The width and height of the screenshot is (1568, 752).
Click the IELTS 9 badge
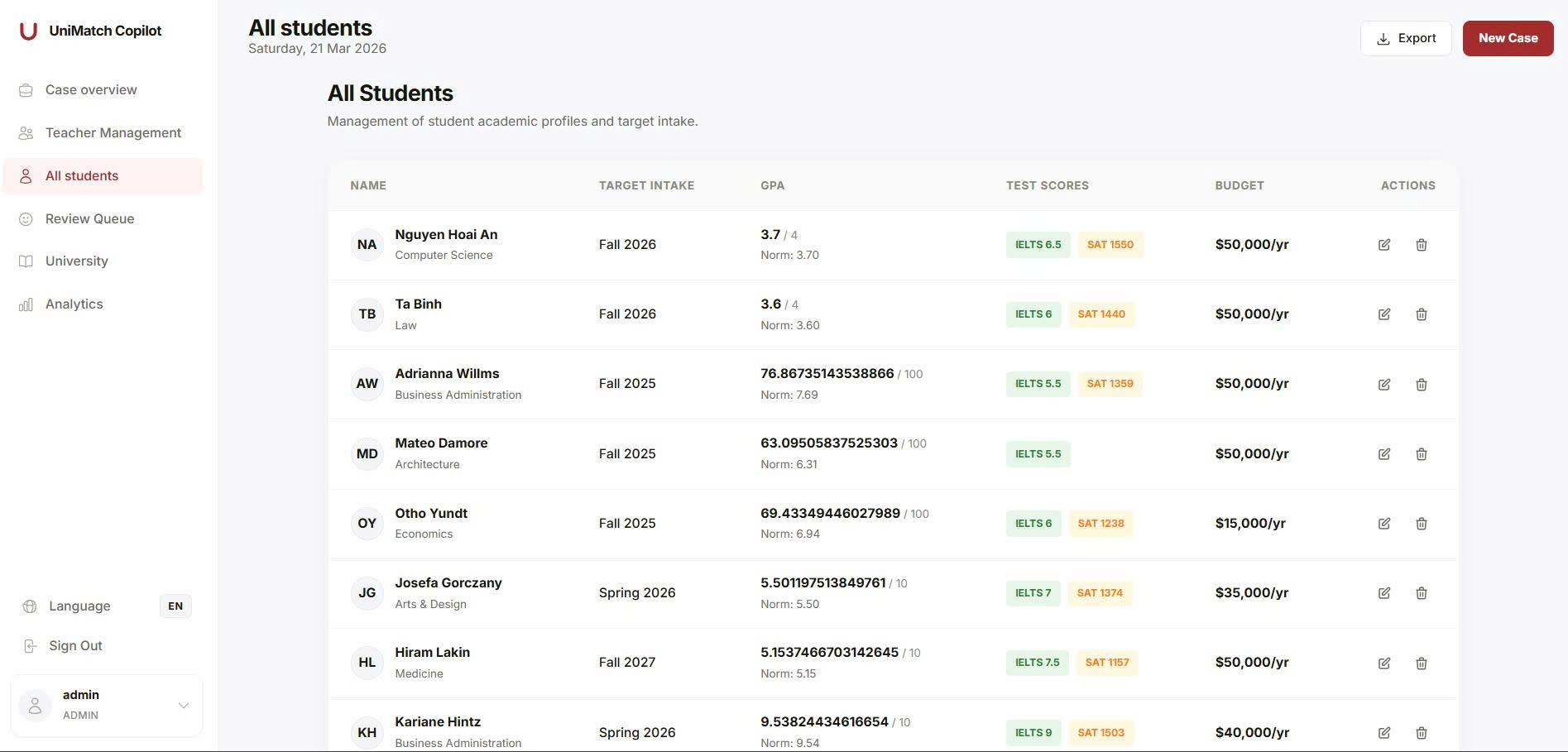1033,733
